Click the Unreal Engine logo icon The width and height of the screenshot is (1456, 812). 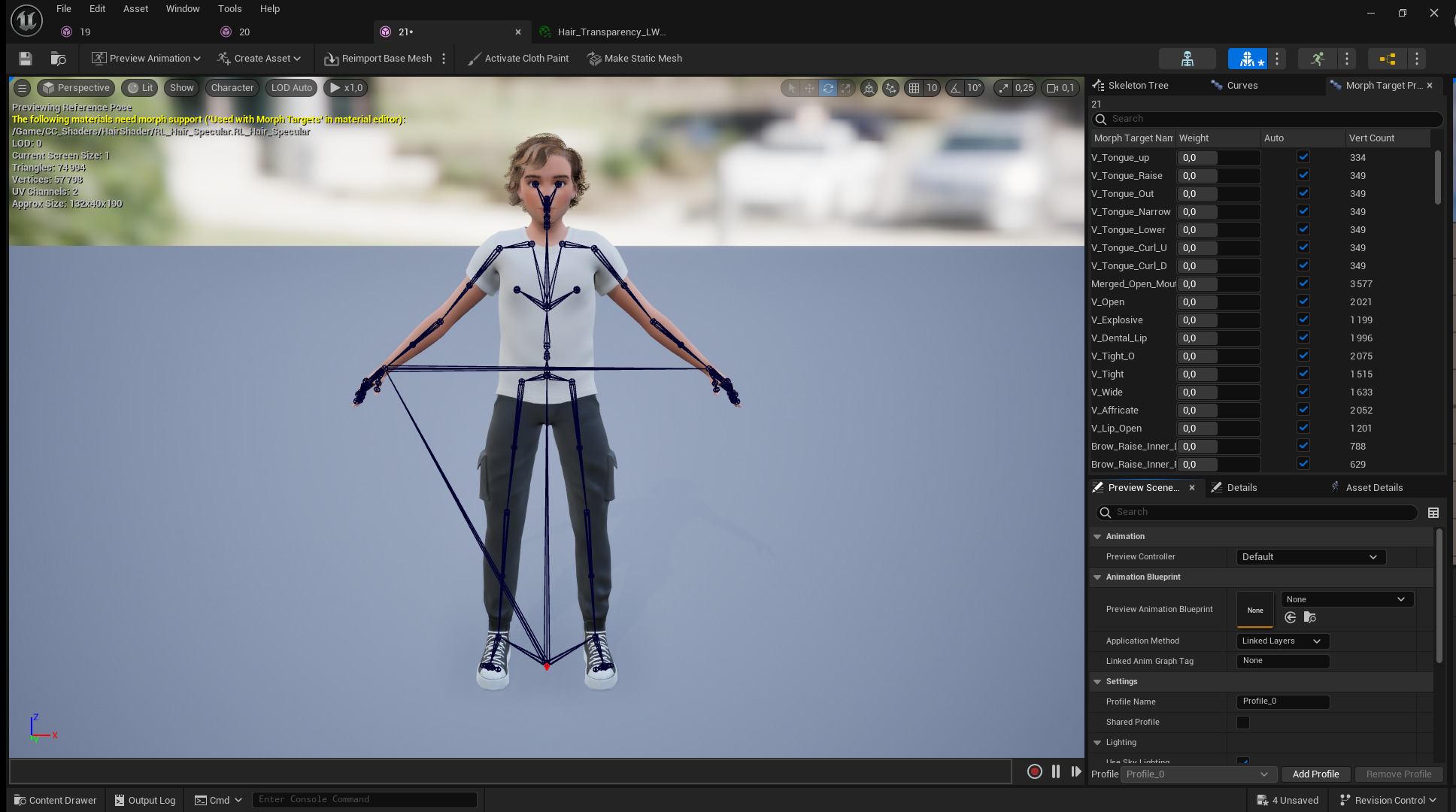click(26, 20)
